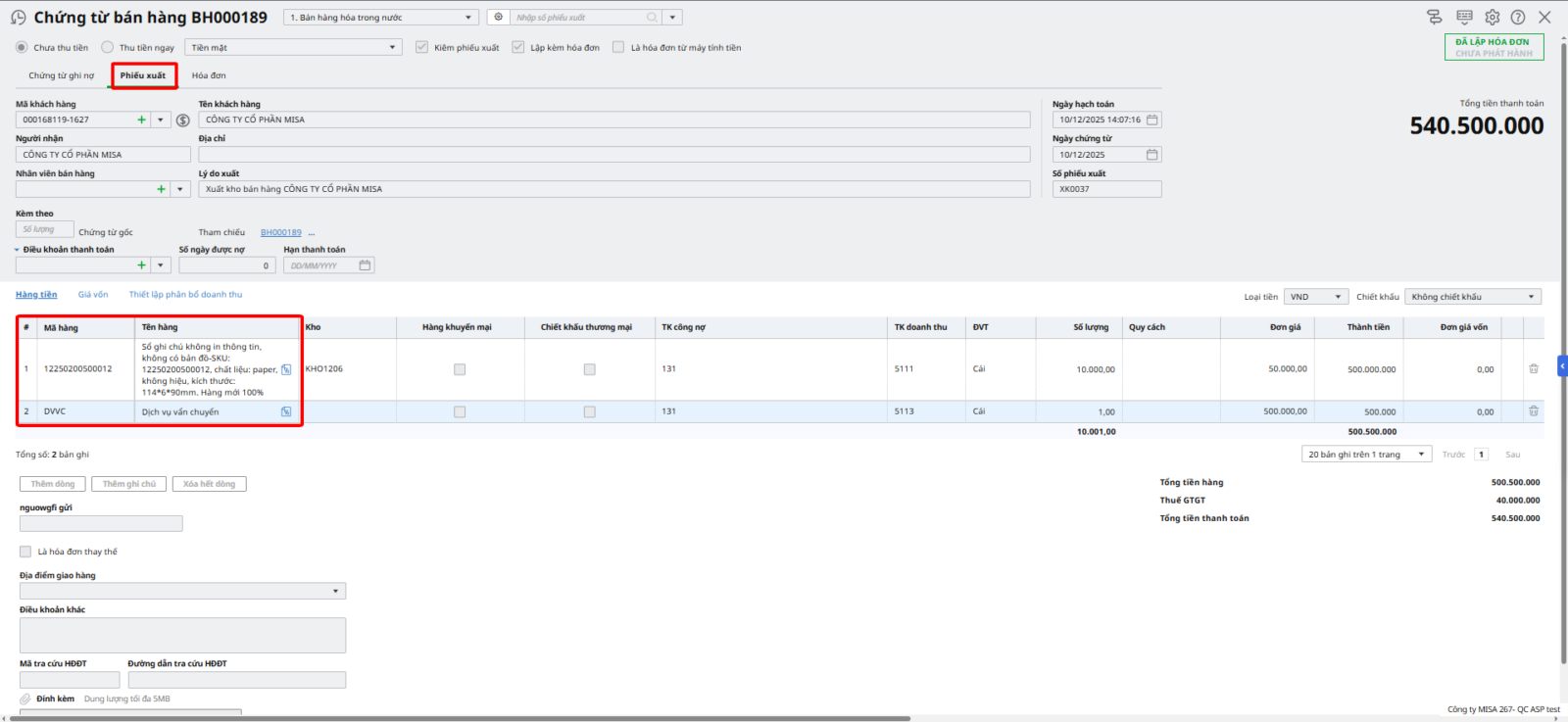The image size is (1568, 722).
Task: Expand the Bán hàng hóa trong nước dropdown
Action: click(467, 18)
